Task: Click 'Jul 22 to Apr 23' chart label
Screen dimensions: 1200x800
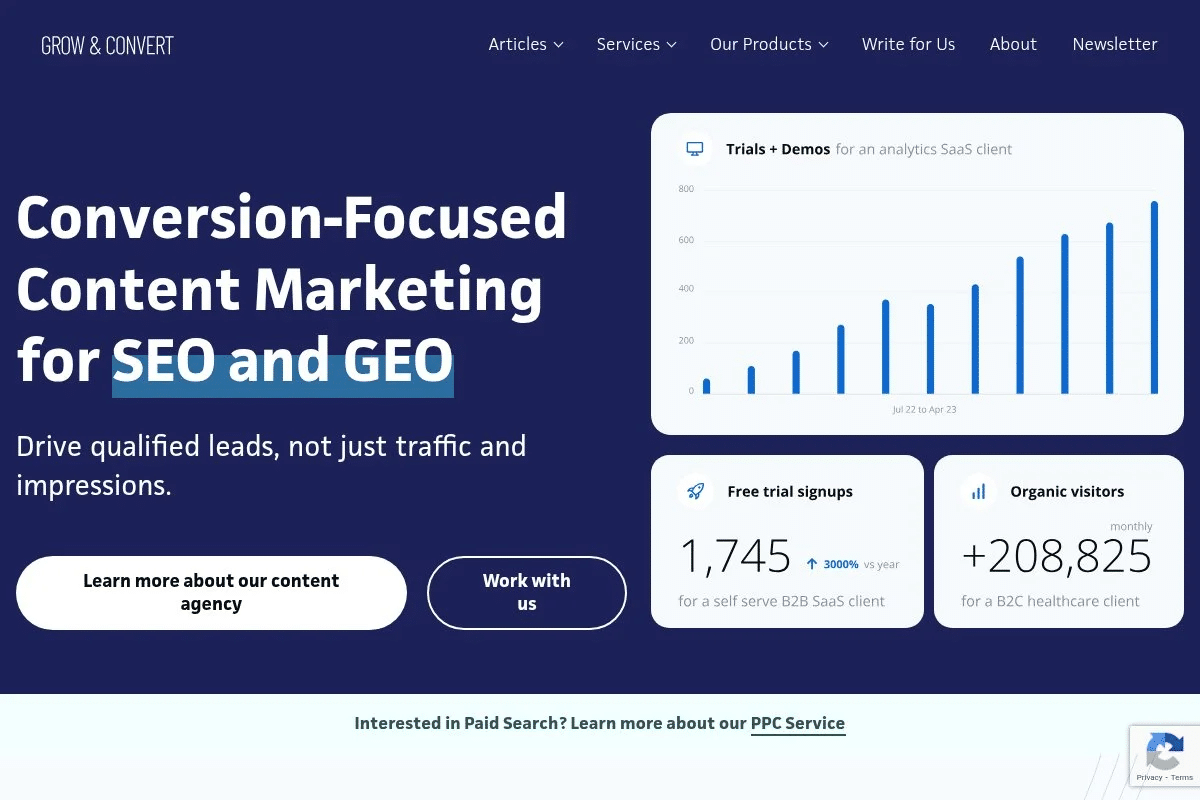Action: point(925,409)
